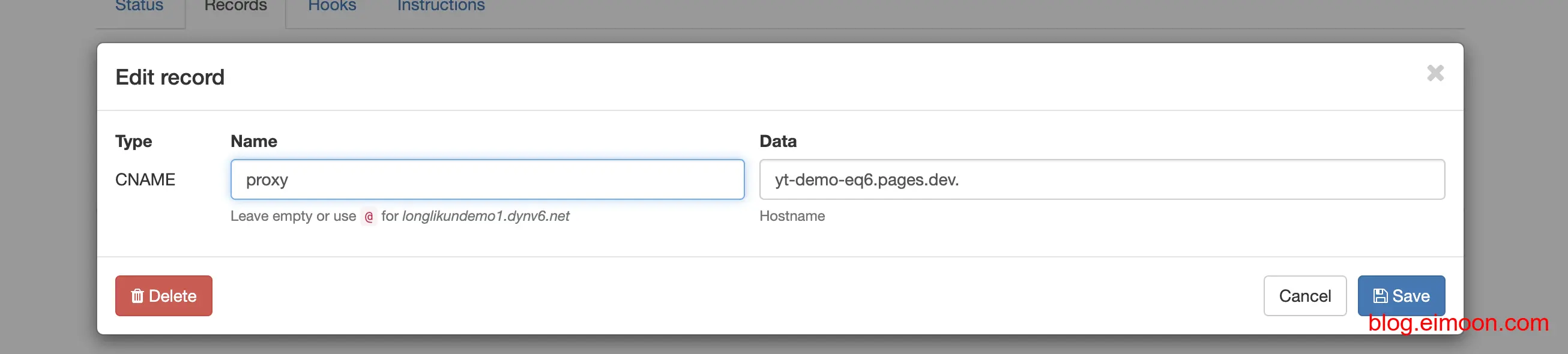The width and height of the screenshot is (1568, 354).
Task: Open the Instructions tab
Action: [x=441, y=6]
